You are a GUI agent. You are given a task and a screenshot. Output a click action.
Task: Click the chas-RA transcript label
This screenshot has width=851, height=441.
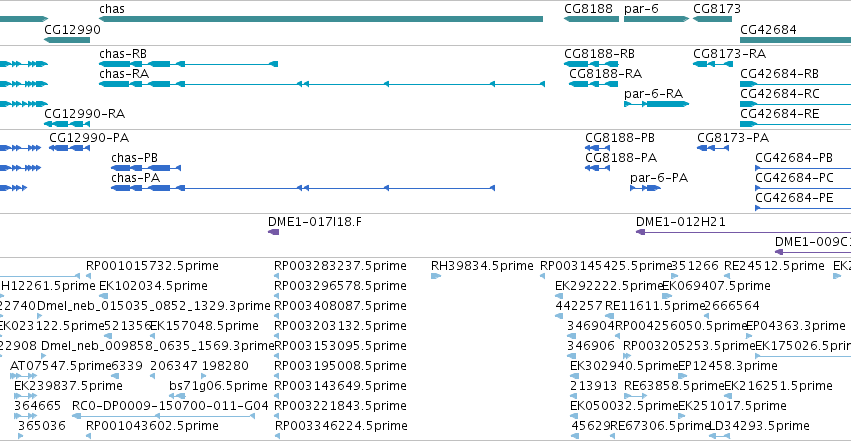pos(124,74)
